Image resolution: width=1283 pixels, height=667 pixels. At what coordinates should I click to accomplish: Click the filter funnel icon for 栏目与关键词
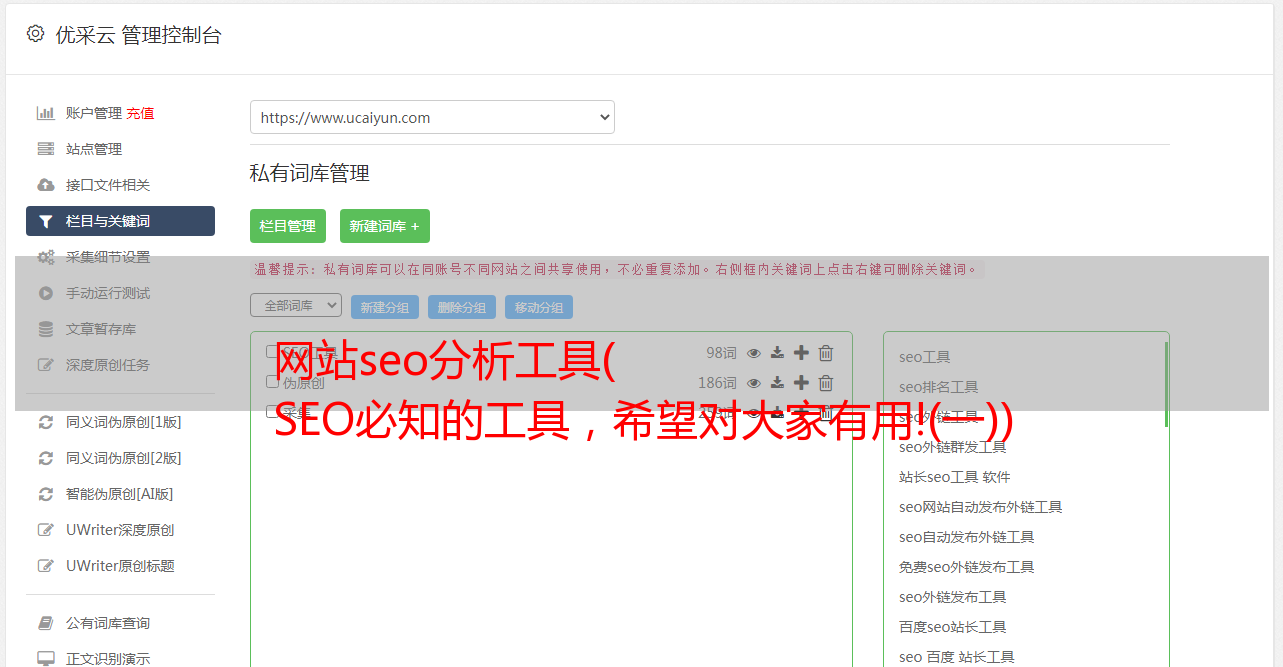tap(45, 221)
